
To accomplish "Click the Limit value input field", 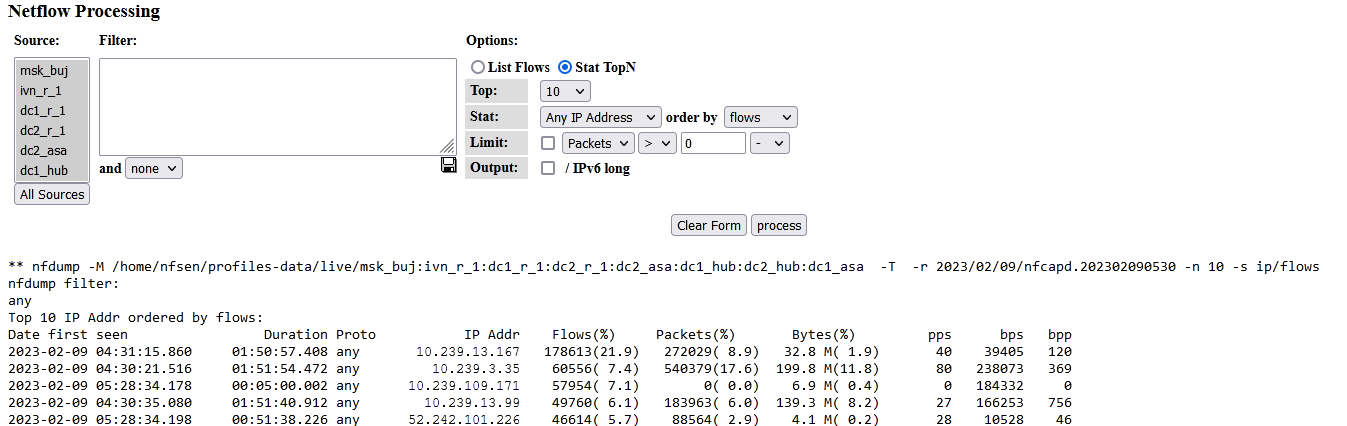I will pyautogui.click(x=713, y=143).
